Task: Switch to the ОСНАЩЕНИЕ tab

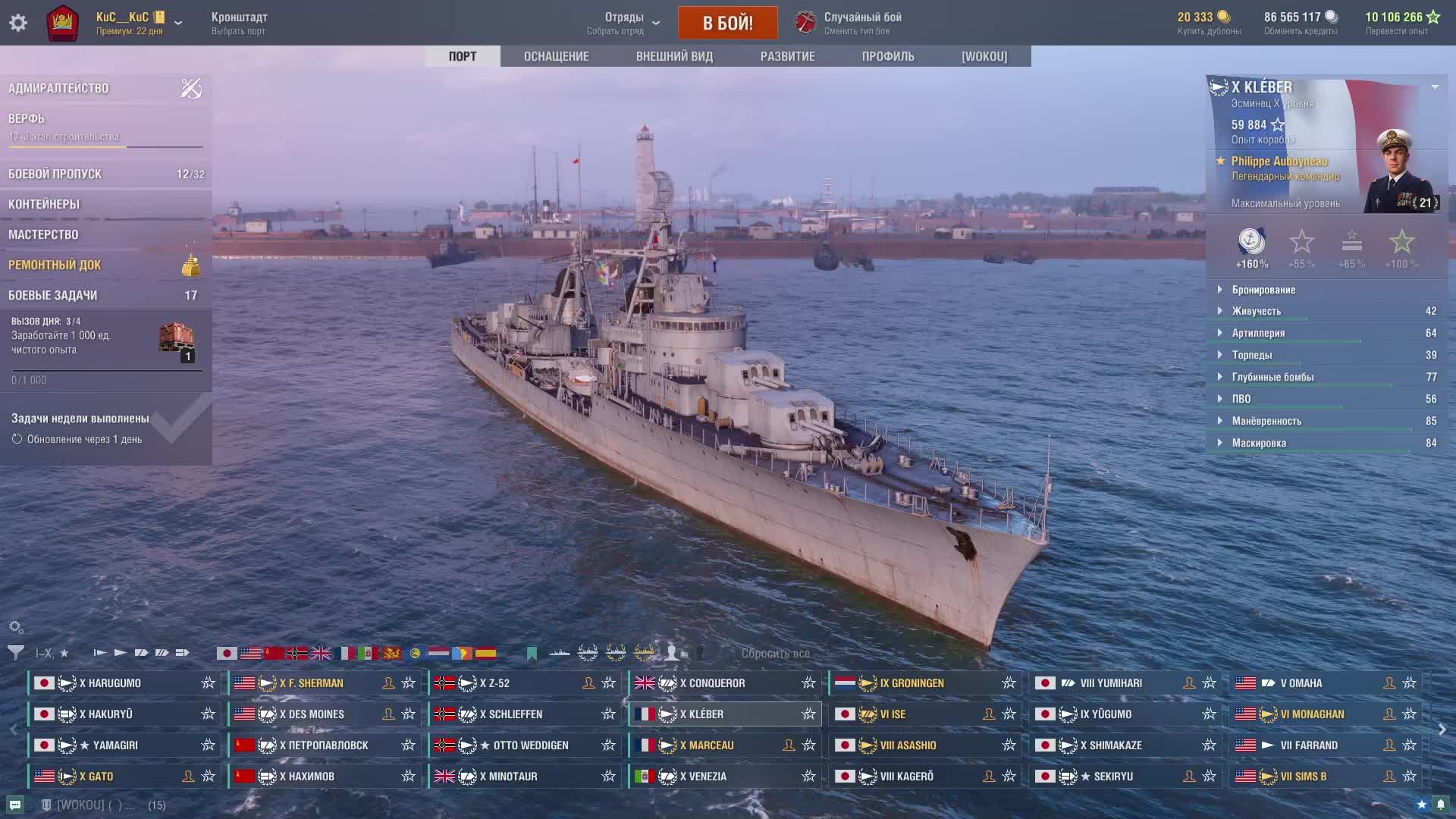Action: pyautogui.click(x=556, y=56)
